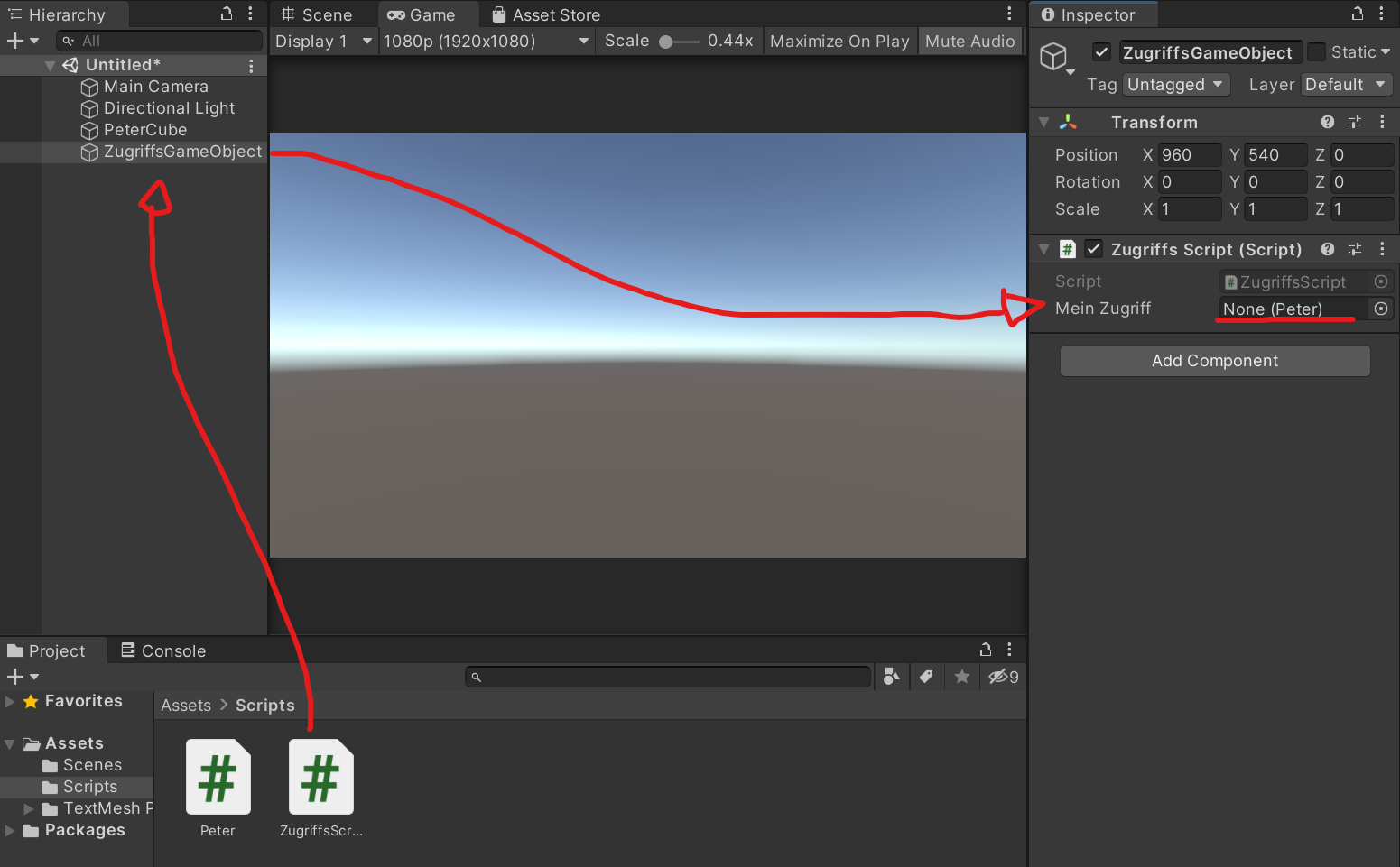Click the Add Component button

click(x=1214, y=361)
